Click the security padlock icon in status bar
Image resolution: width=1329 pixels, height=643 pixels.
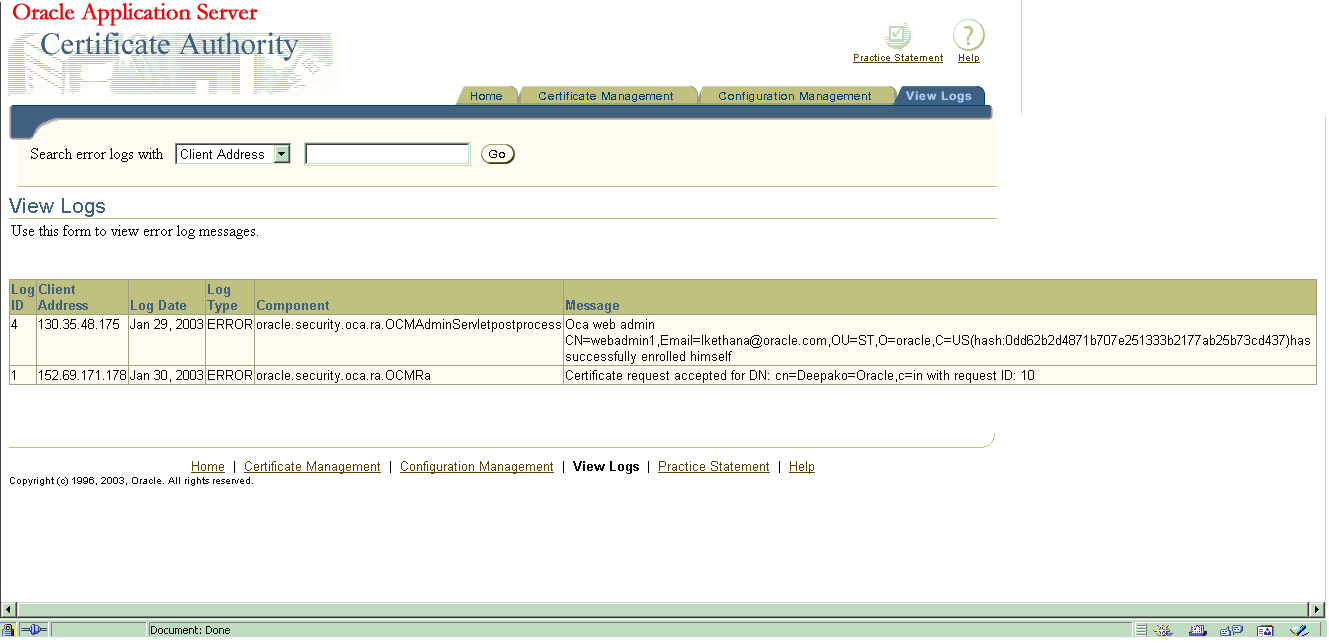[x=8, y=630]
